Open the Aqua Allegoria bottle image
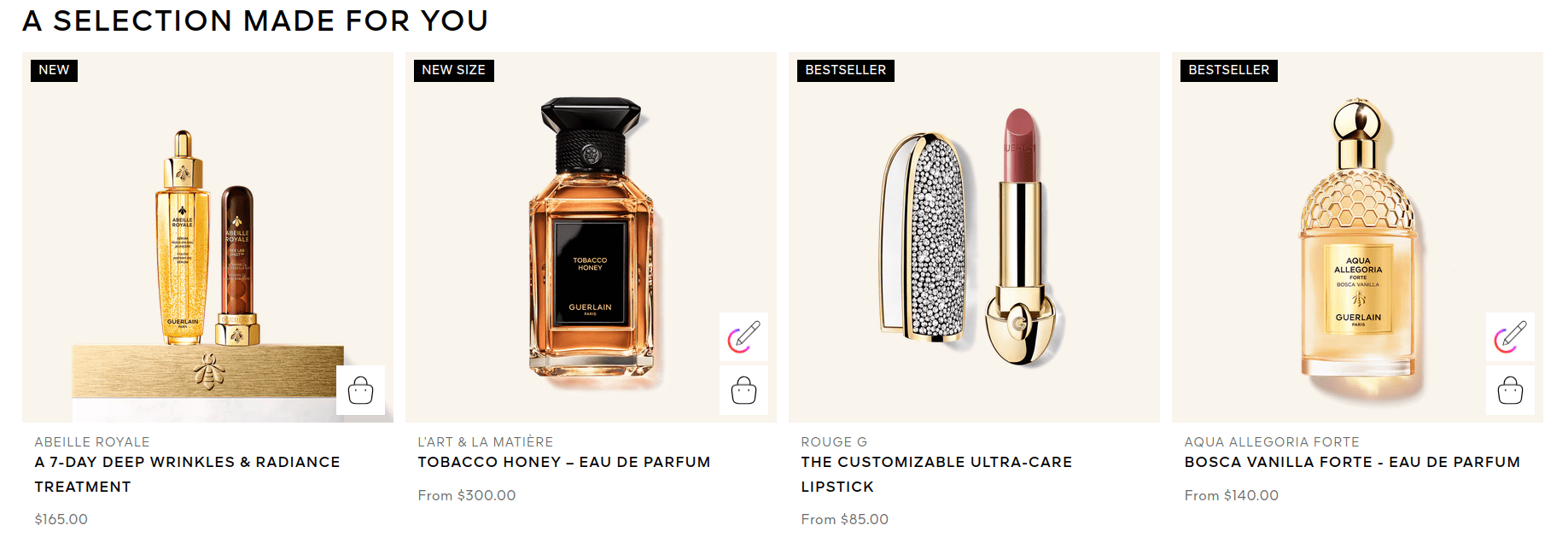Viewport: 1568px width, 537px height. (1357, 237)
